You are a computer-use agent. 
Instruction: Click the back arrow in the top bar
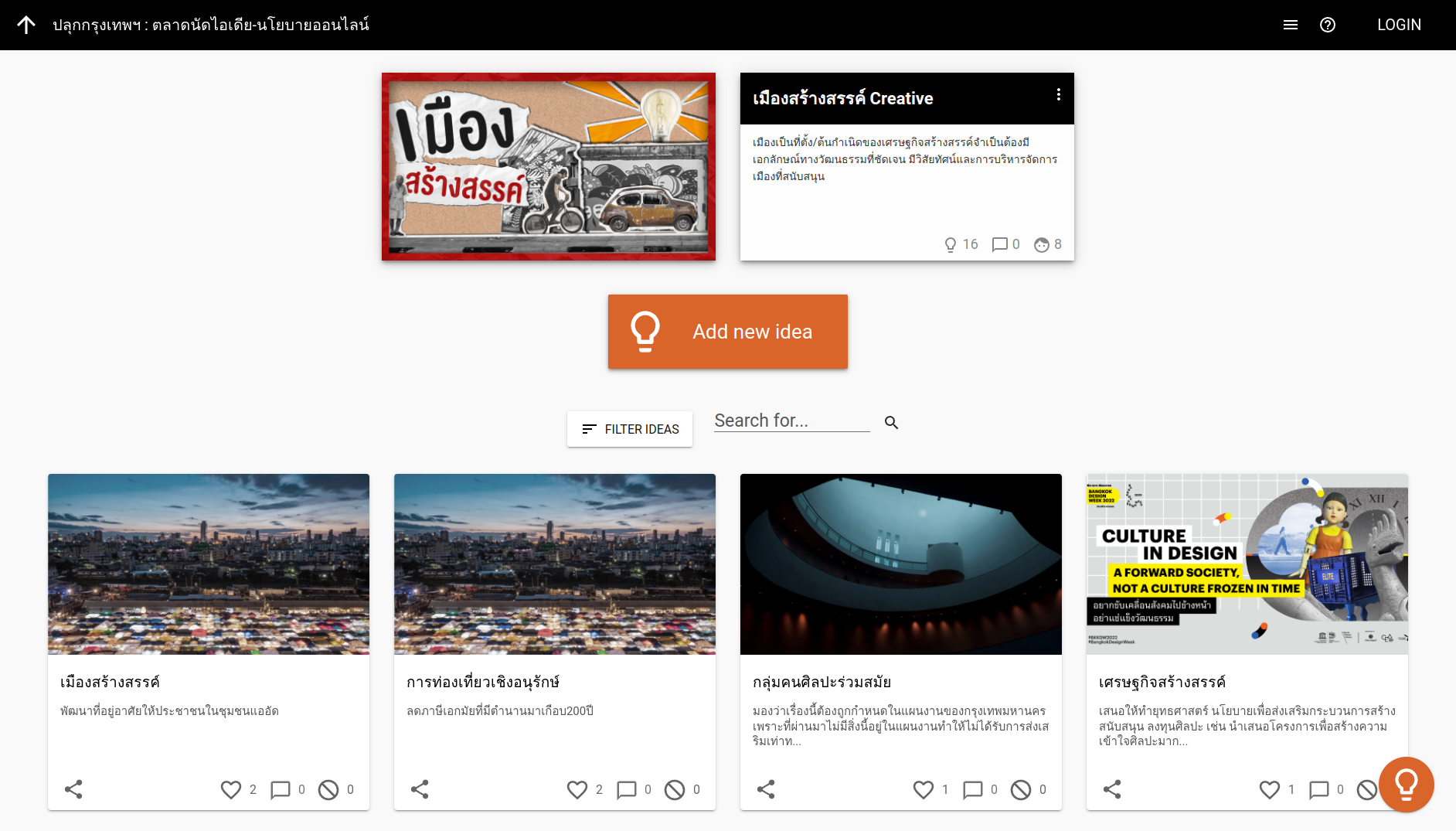[x=26, y=25]
